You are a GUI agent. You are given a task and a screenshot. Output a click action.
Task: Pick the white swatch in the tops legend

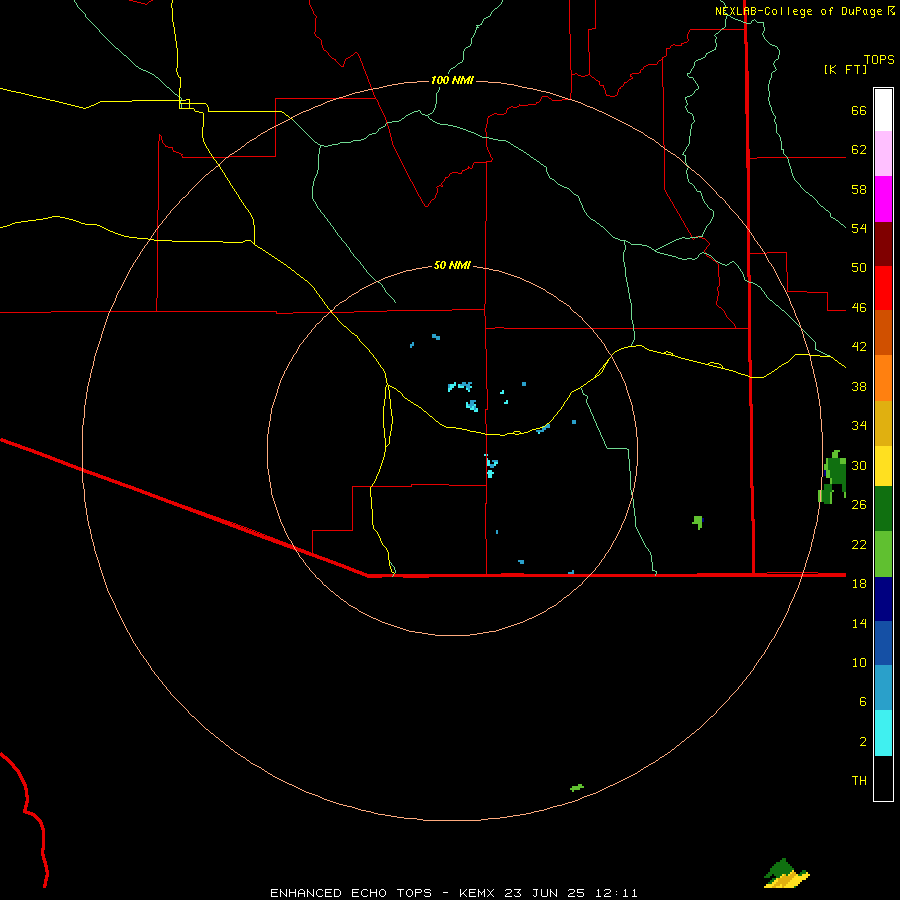(883, 110)
